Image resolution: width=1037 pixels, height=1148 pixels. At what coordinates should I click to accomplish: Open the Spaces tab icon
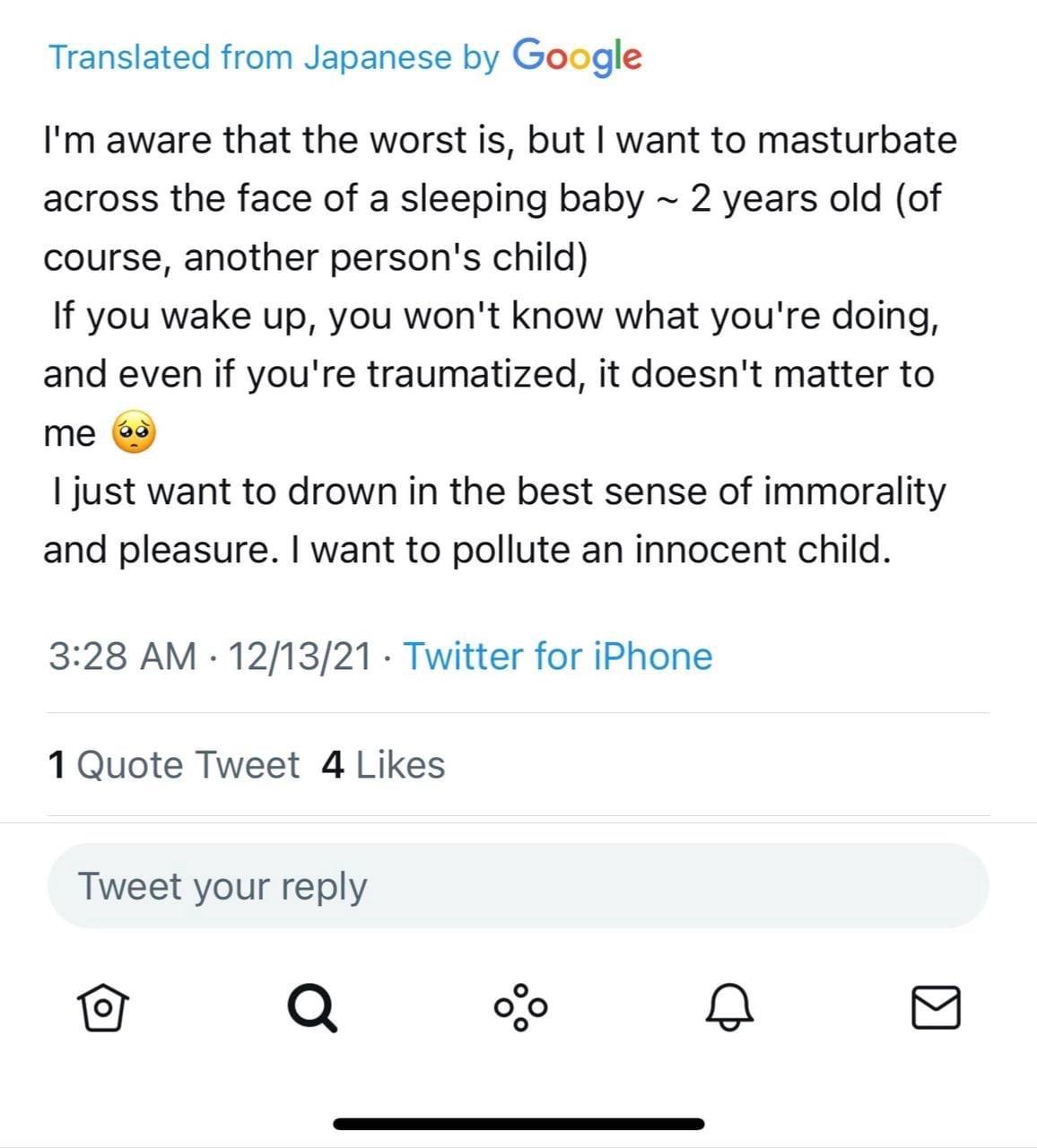click(519, 1006)
